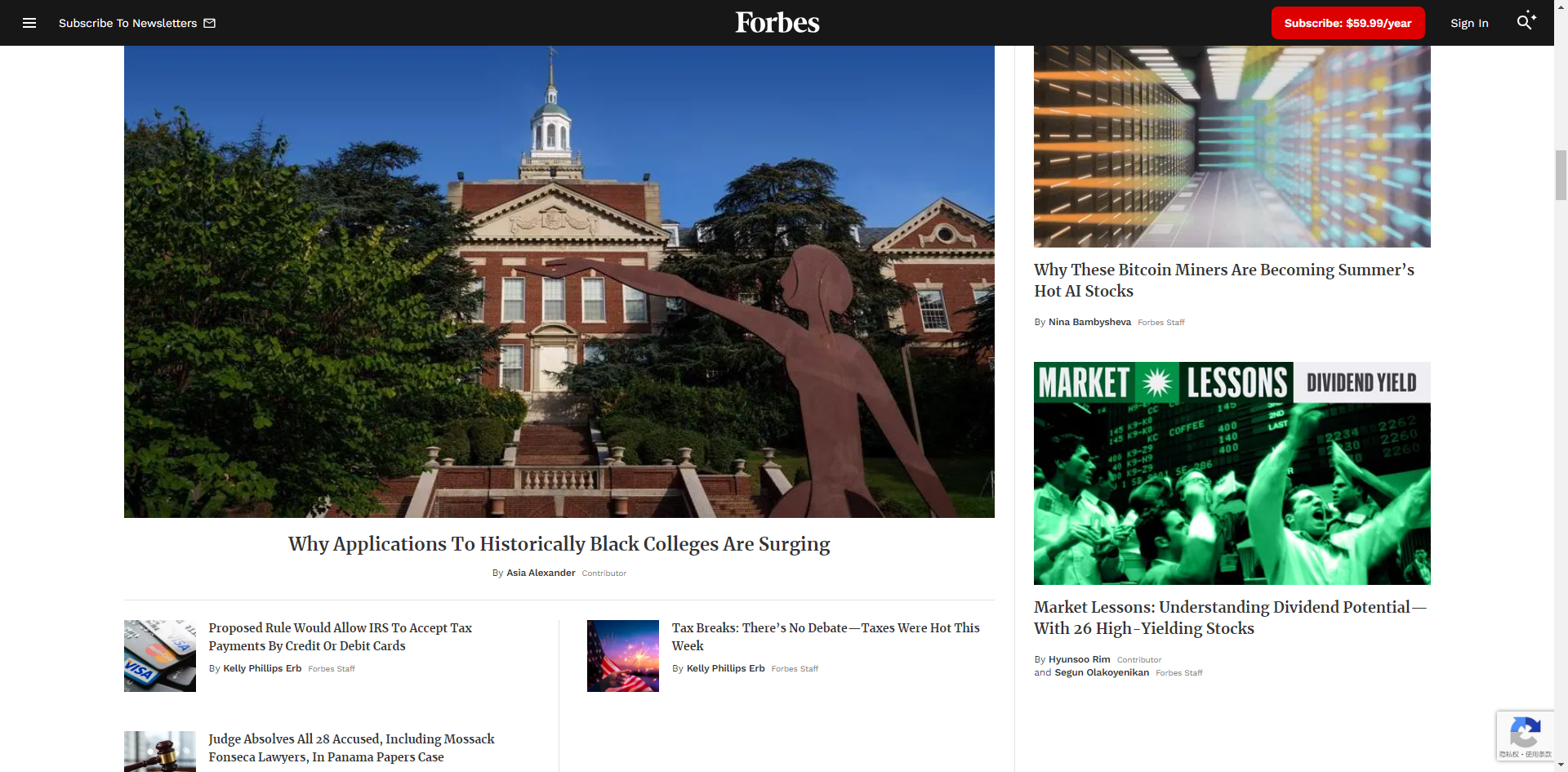
Task: Click the page vertical scrollbar thumb
Action: click(1561, 175)
